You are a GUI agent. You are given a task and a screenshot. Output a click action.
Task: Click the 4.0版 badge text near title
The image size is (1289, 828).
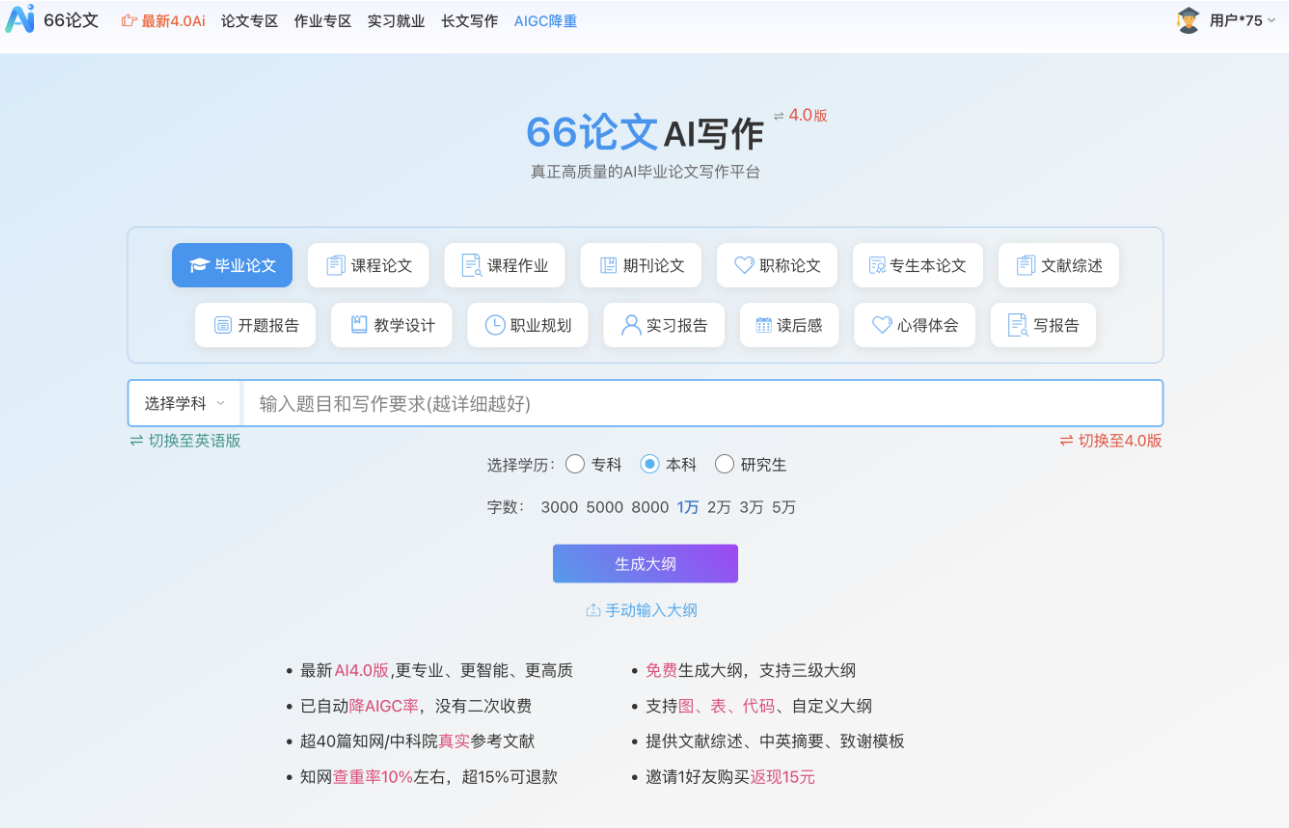tap(808, 115)
